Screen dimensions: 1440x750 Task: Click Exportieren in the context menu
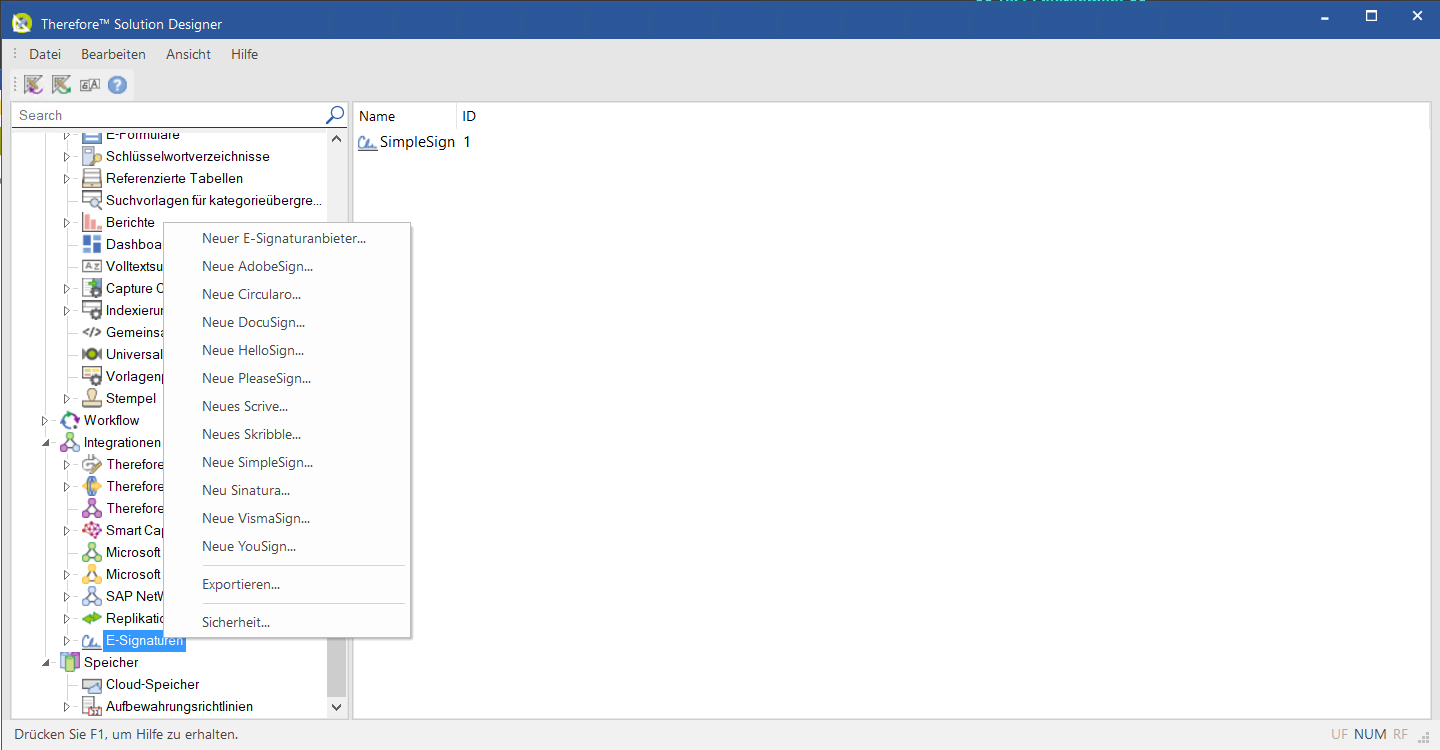coord(241,584)
